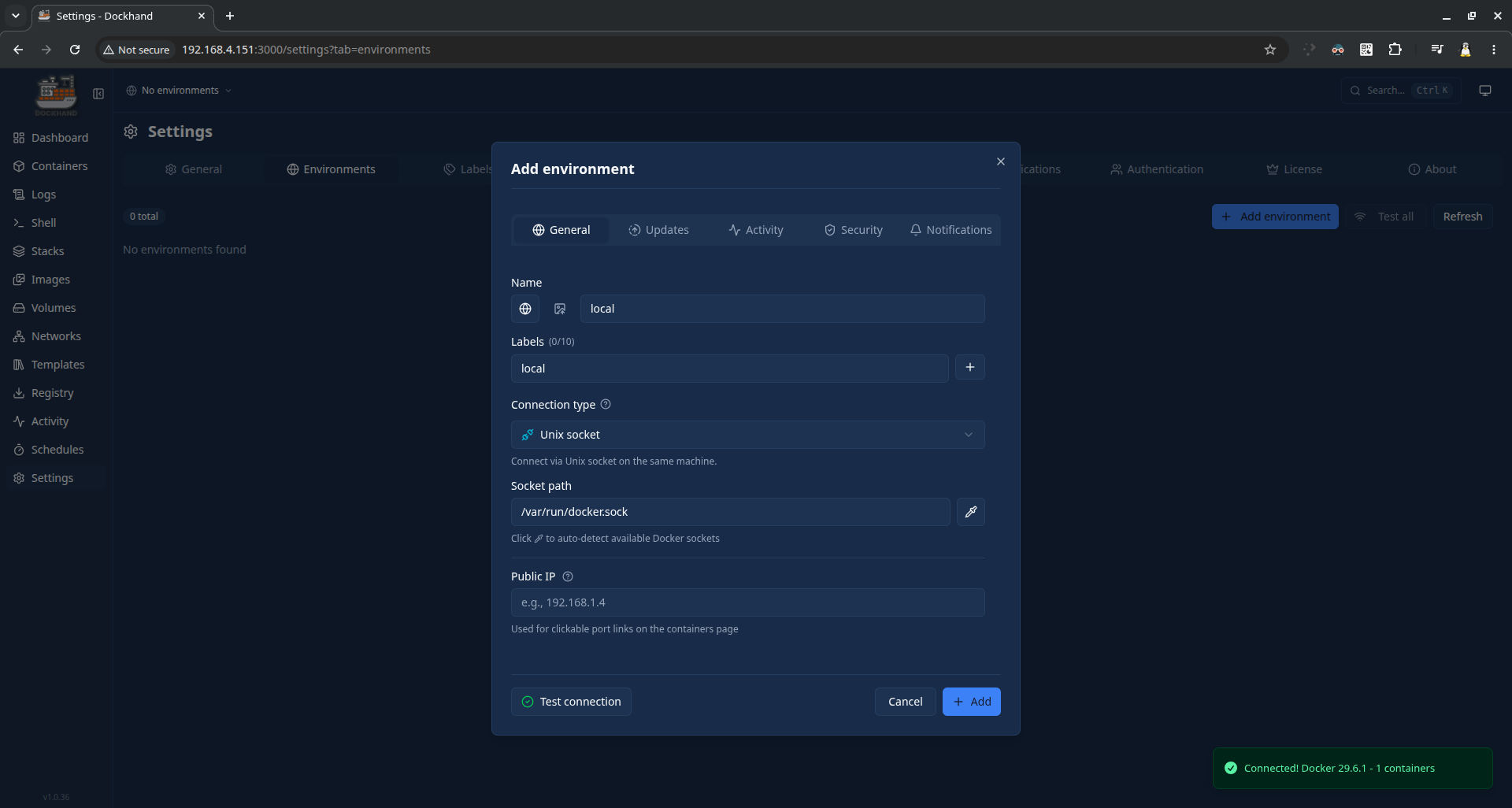Click the browser address bar URL

coord(306,50)
